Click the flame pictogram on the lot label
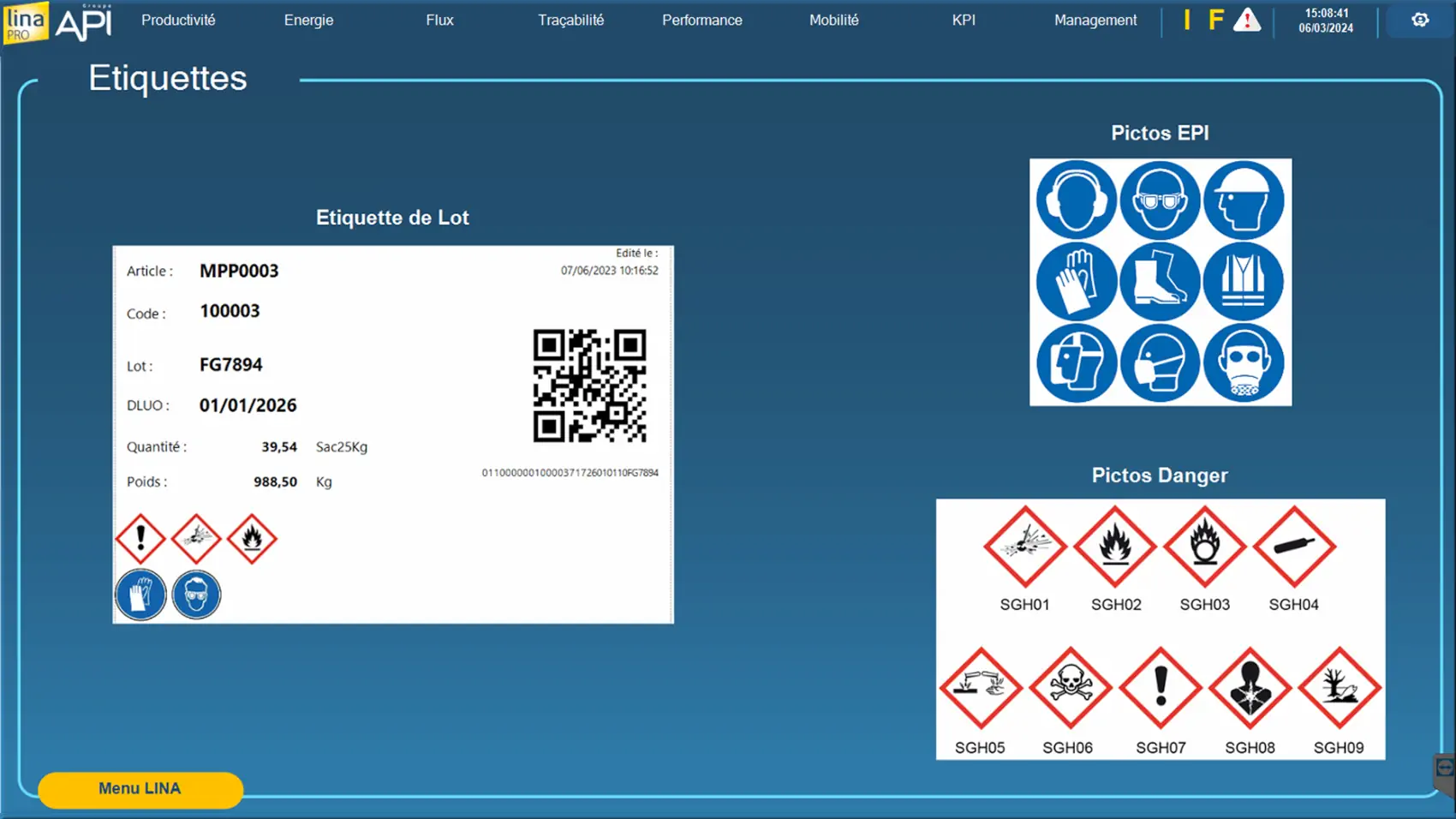Screen dimensions: 1456x819 tap(252, 539)
